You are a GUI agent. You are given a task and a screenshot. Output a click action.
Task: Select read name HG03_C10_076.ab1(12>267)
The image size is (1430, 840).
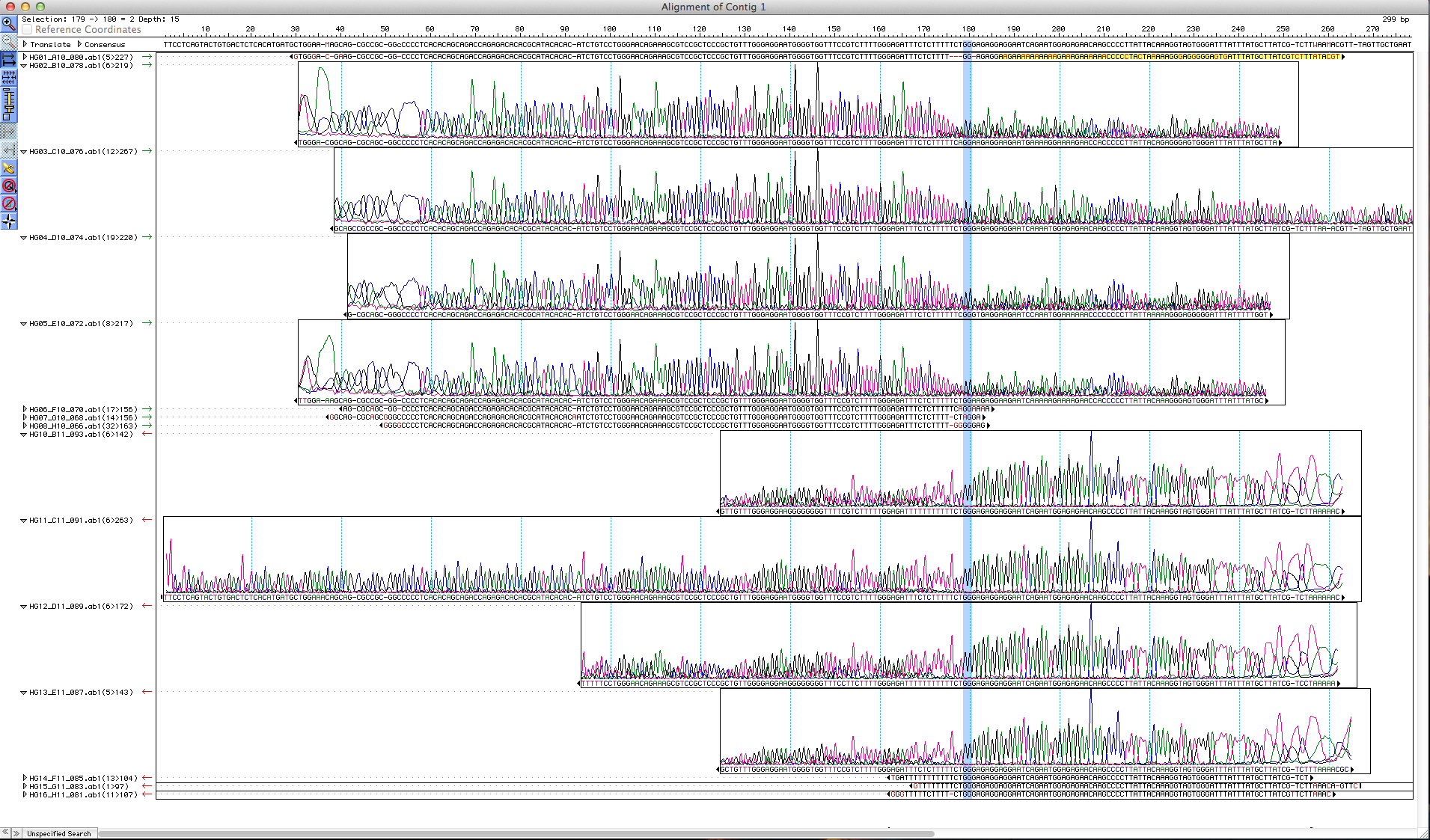(x=83, y=152)
